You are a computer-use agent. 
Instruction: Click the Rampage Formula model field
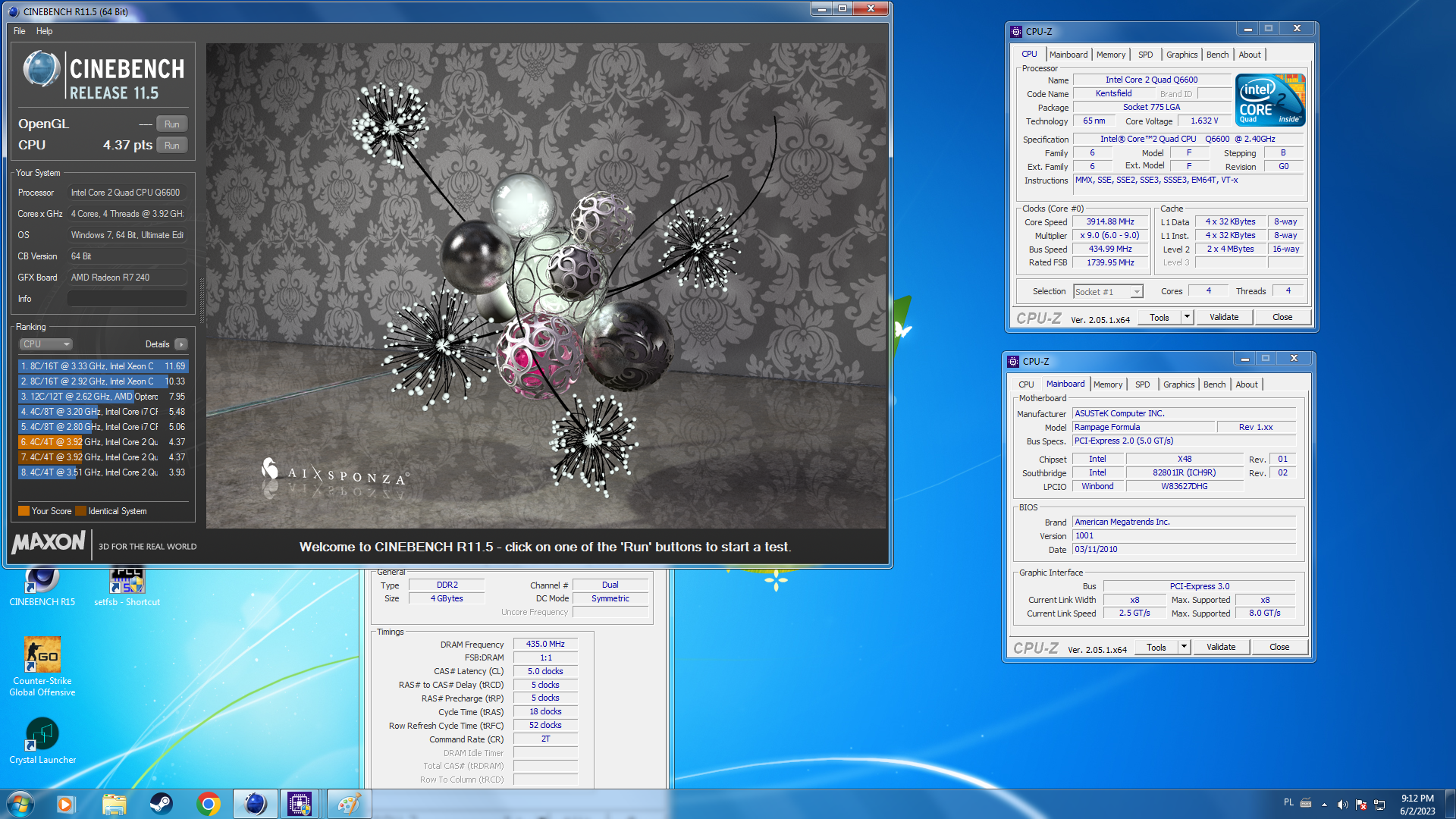[1144, 428]
